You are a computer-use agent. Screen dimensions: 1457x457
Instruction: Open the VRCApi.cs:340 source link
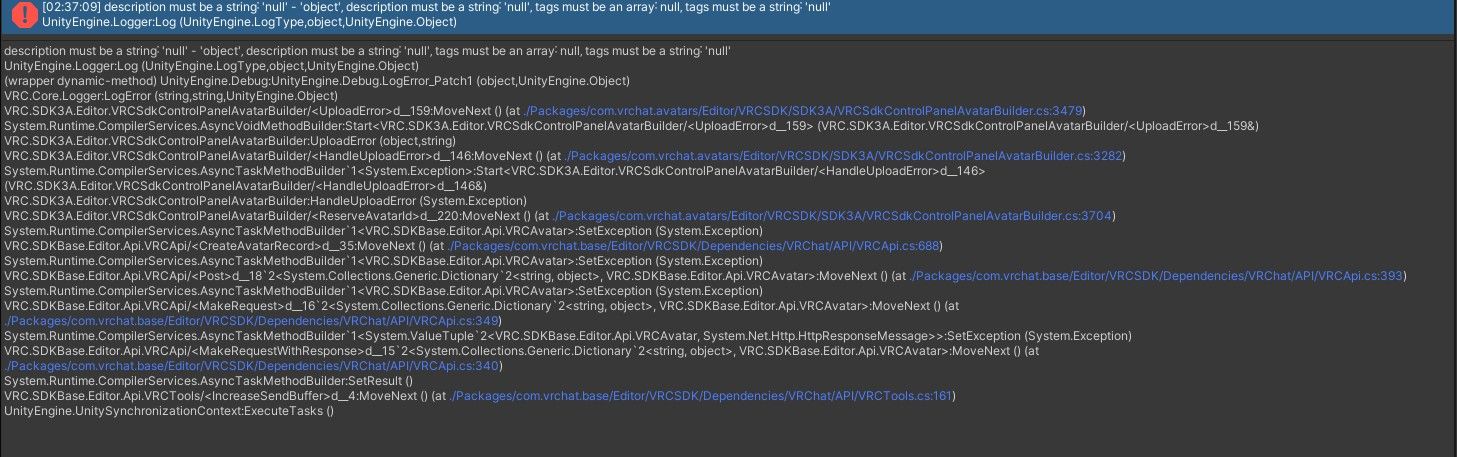(252, 366)
